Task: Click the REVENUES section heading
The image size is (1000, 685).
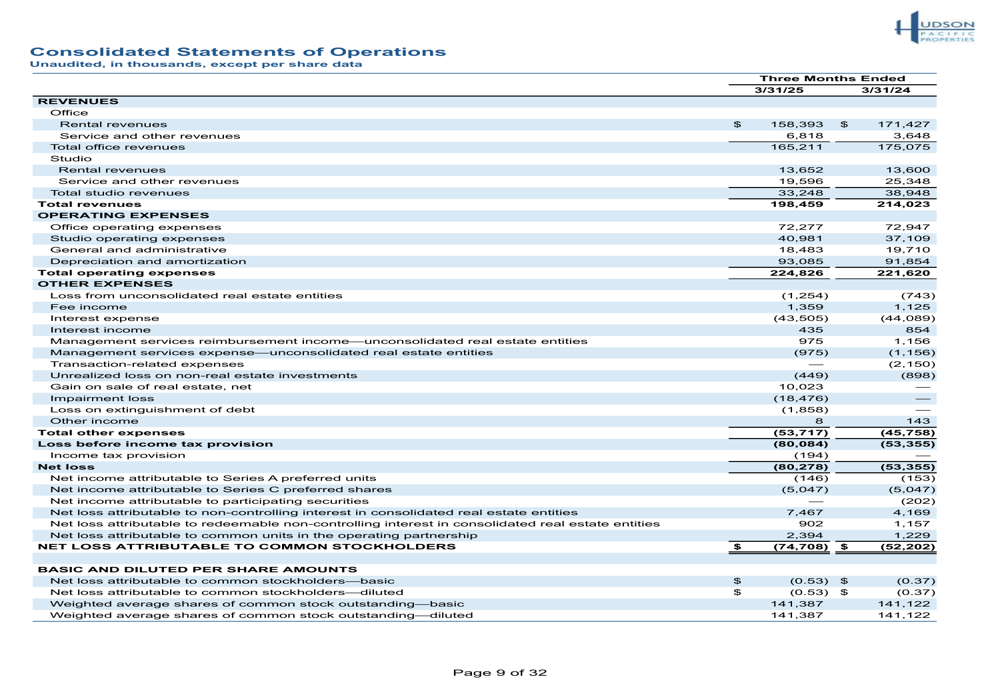Action: point(78,101)
